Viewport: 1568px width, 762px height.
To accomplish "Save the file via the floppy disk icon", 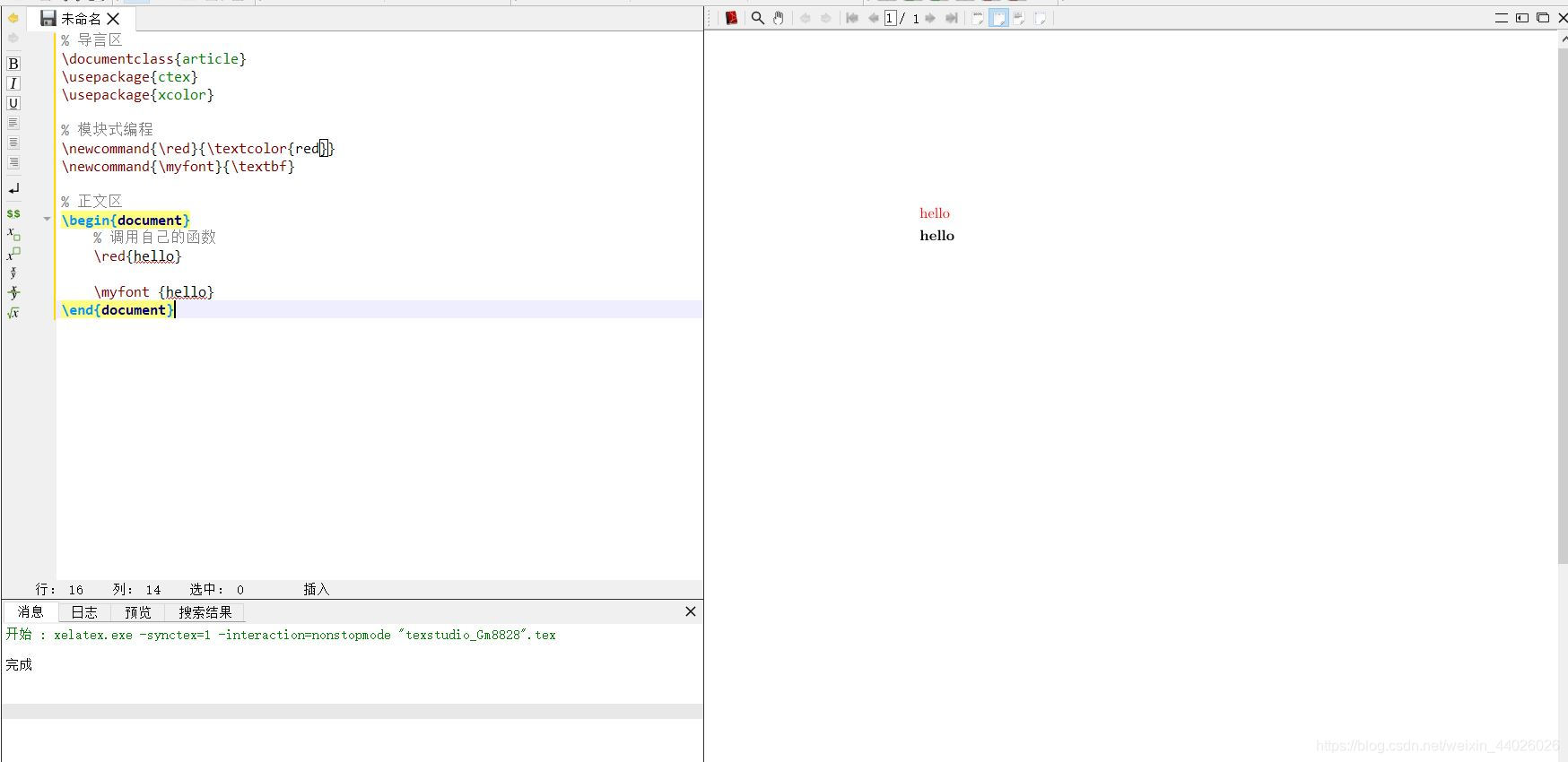I will click(x=48, y=18).
